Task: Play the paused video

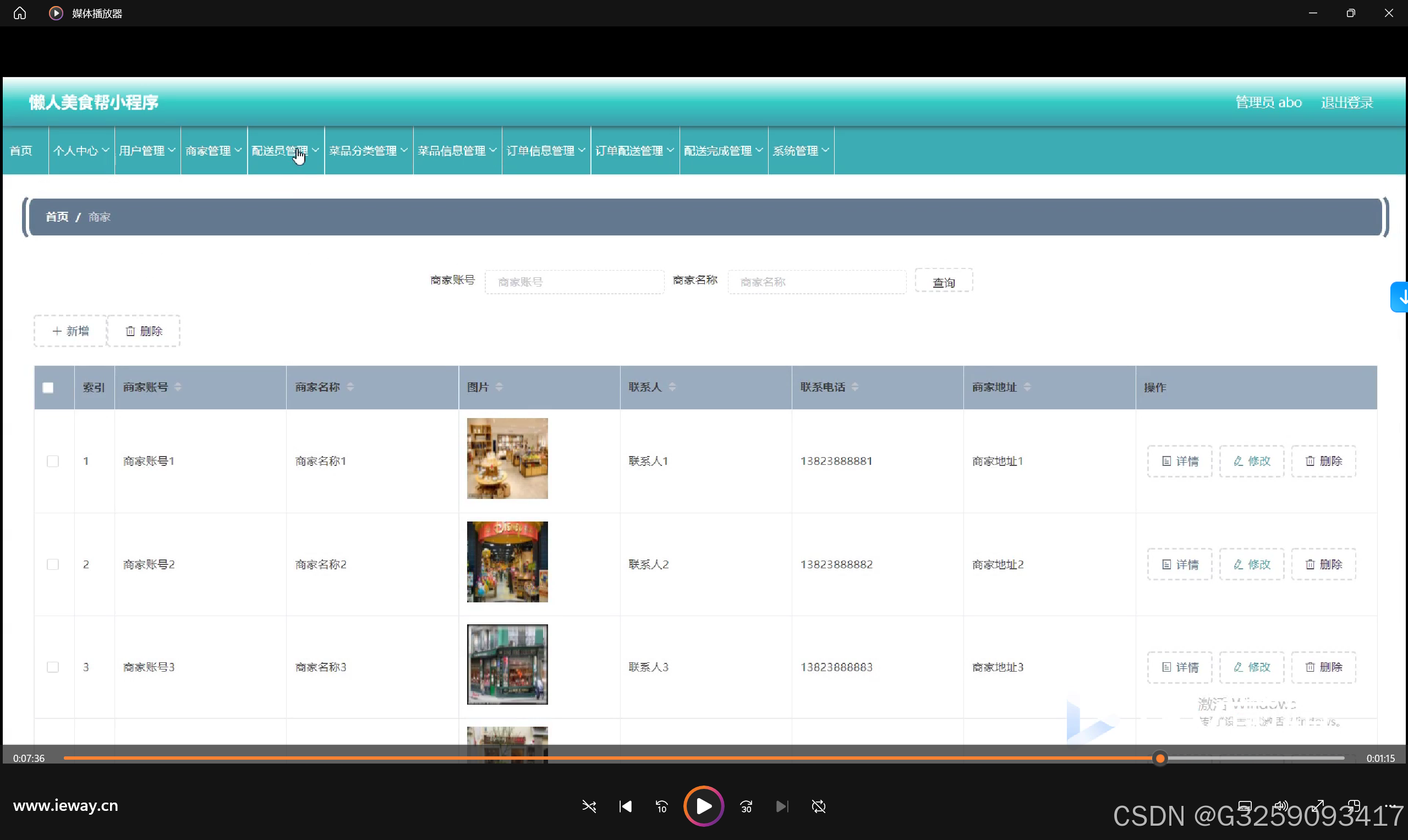Action: (x=704, y=806)
